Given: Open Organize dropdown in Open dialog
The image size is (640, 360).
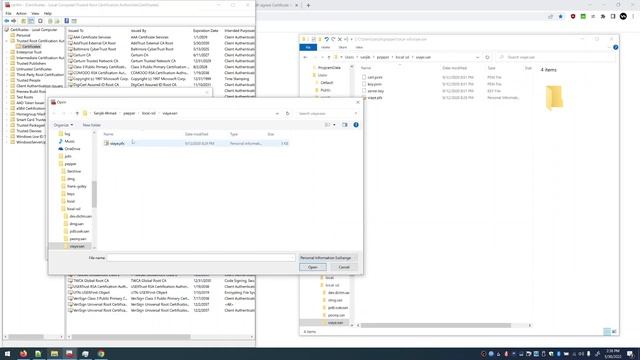Looking at the screenshot, I should tap(63, 125).
